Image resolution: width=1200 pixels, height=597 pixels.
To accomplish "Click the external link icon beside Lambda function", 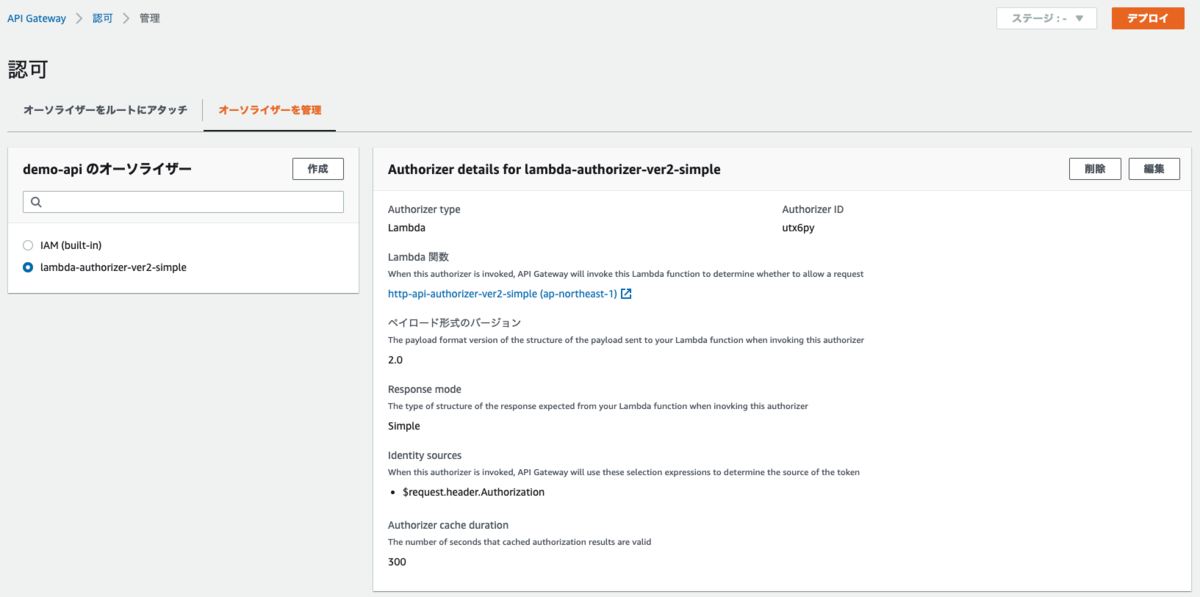I will click(626, 294).
